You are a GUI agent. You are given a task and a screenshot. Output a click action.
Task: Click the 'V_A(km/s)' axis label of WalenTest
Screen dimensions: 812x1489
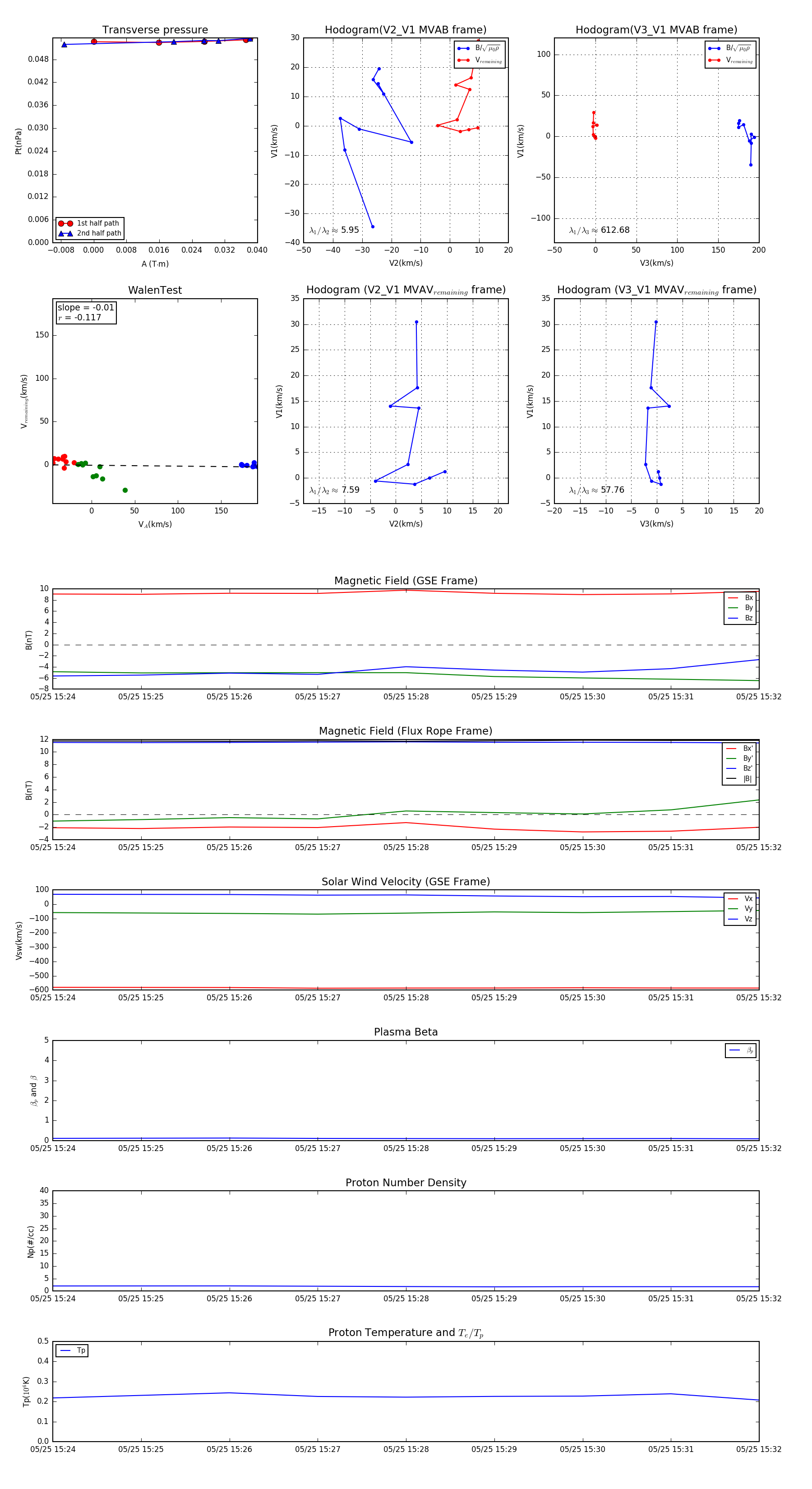coord(155,524)
